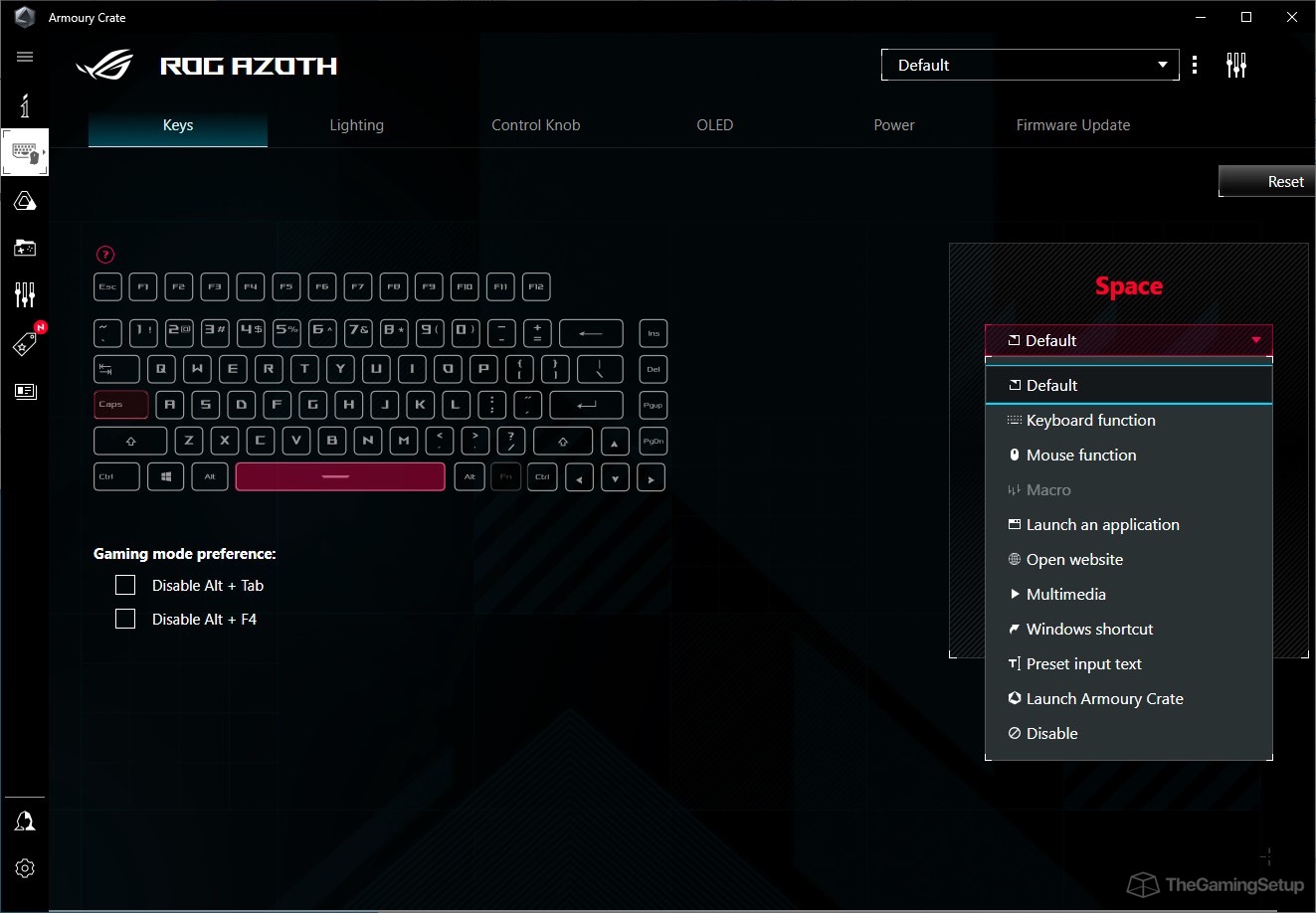Open the Deals tag icon showing notification badge
This screenshot has width=1316, height=913.
pos(25,343)
